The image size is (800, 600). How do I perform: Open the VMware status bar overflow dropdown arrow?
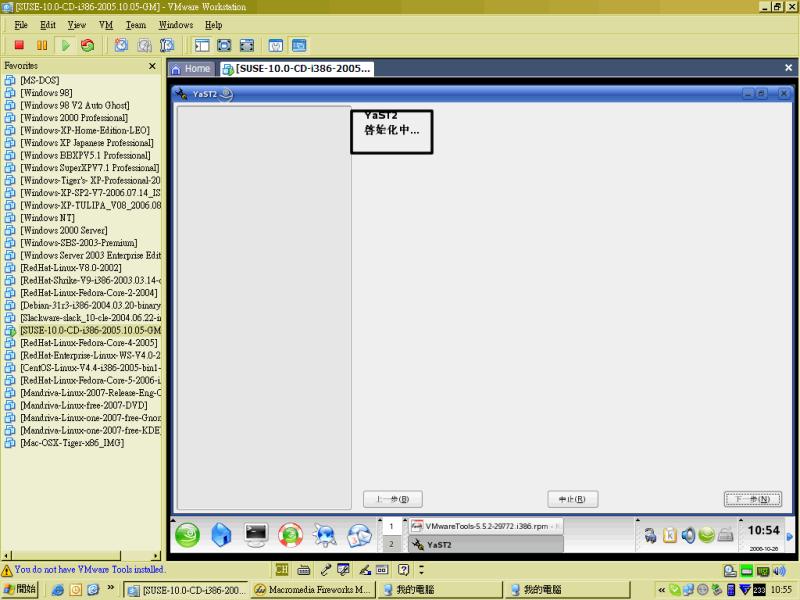(421, 569)
